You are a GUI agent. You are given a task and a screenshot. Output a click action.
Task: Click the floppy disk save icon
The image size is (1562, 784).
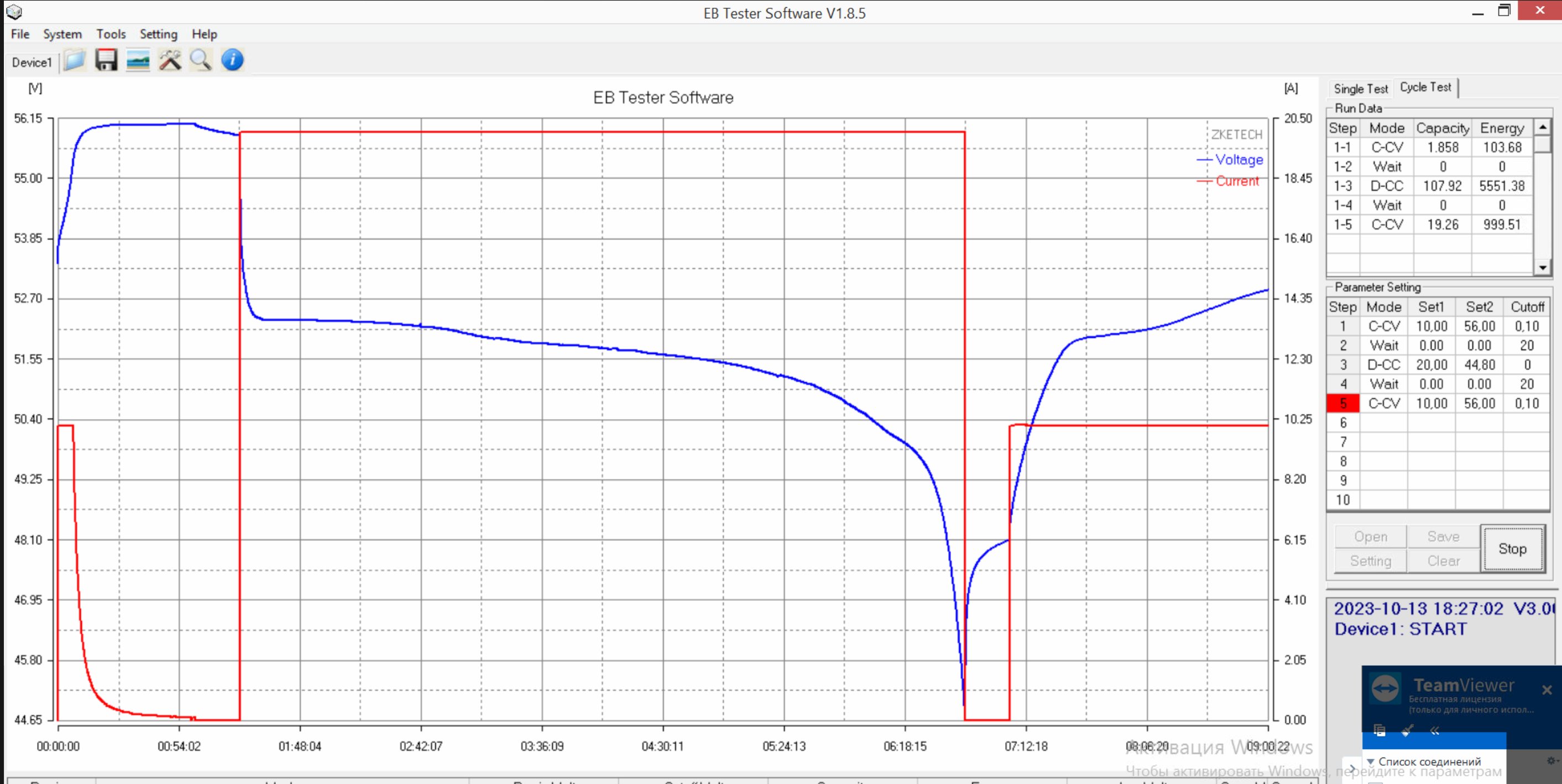tap(106, 61)
